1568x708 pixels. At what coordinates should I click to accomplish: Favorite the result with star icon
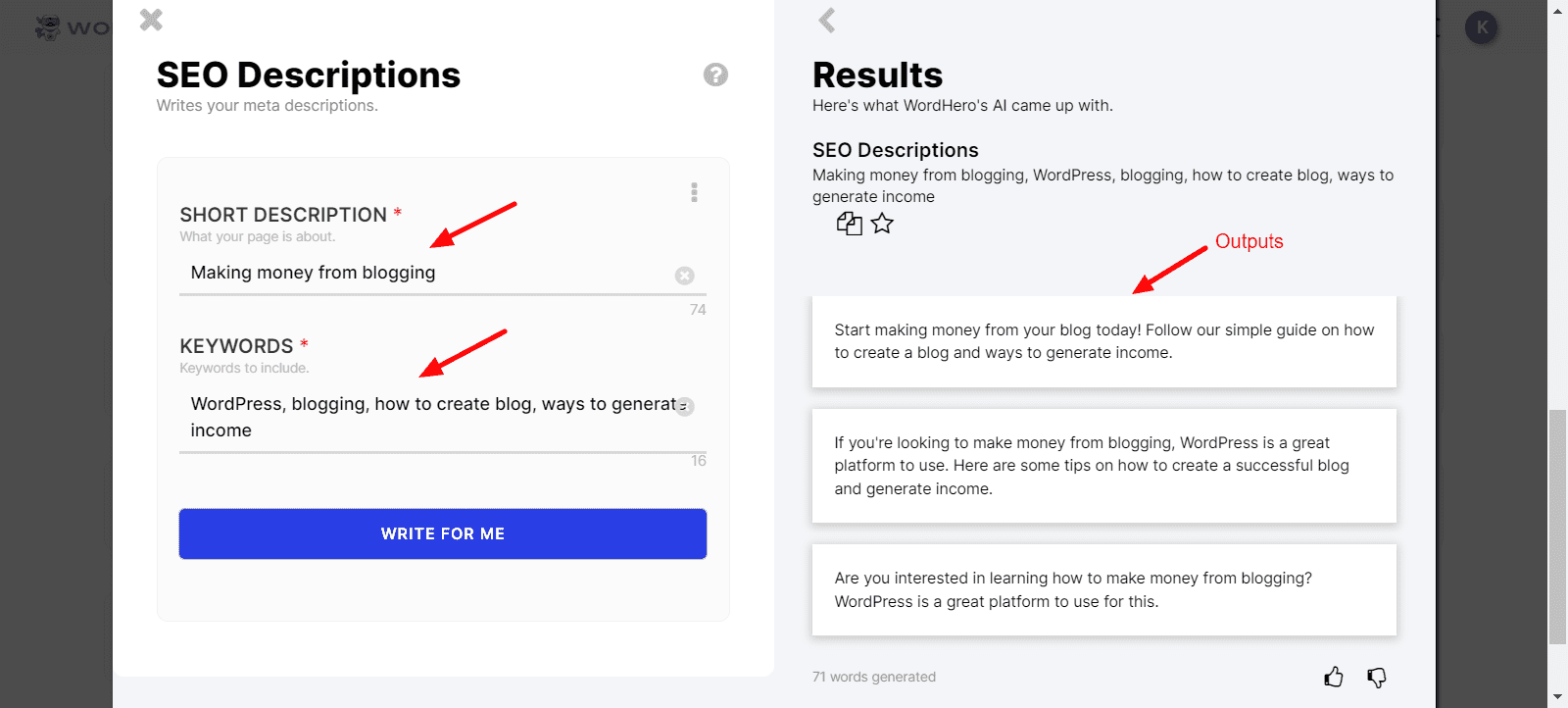point(883,224)
